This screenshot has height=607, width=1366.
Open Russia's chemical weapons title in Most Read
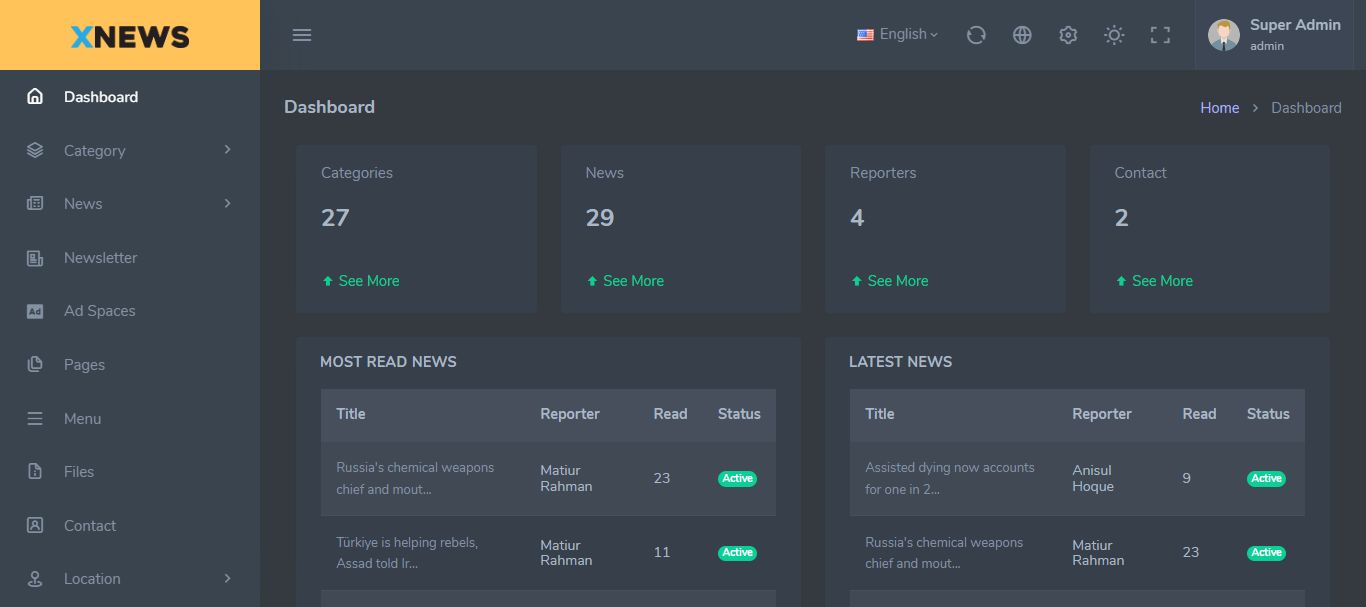pyautogui.click(x=415, y=478)
